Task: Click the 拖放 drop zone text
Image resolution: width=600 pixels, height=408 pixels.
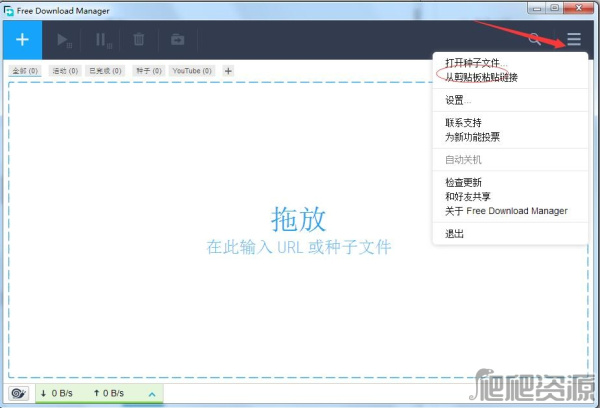Action: [298, 219]
